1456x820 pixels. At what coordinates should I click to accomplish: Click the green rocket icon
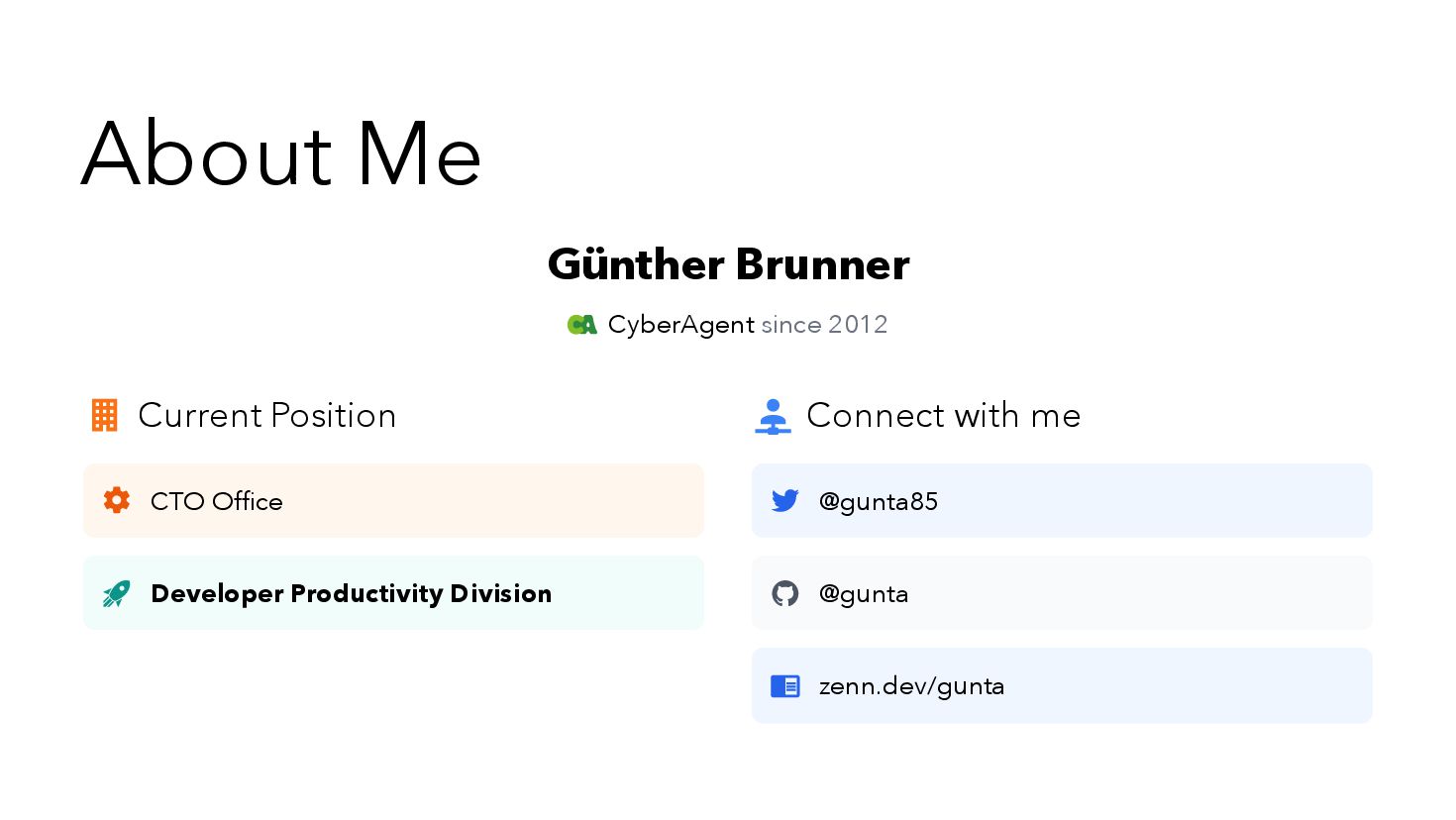117,593
